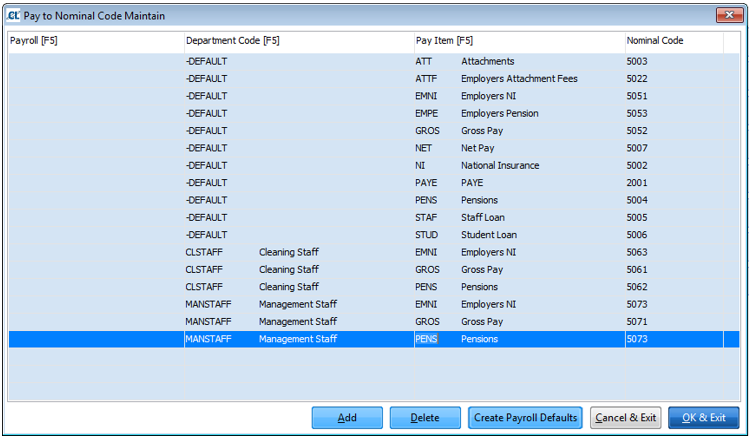Screen dimensions: 751x439
Task: Click the Department Code [F5] column header
Action: point(298,41)
